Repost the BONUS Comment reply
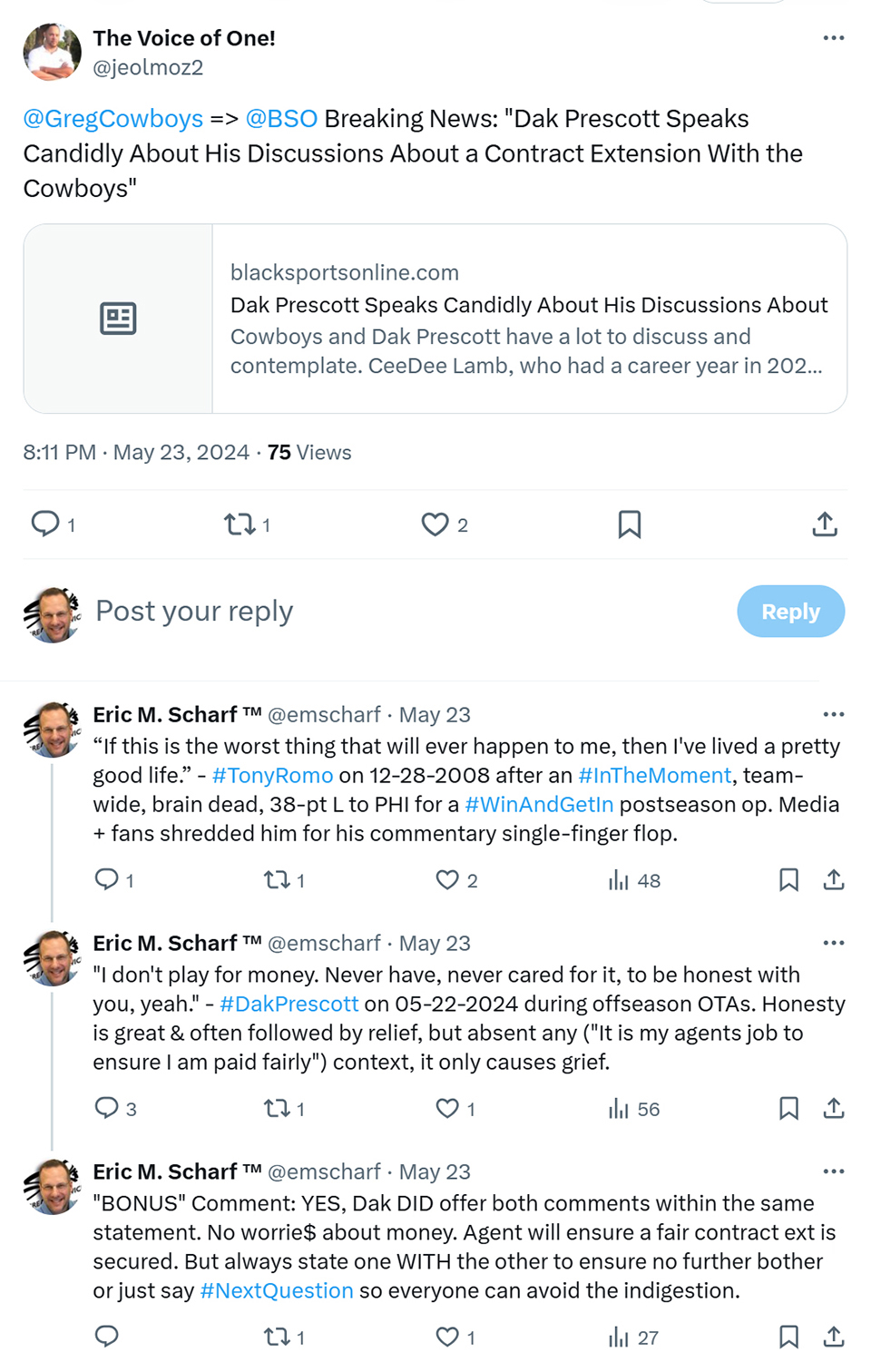The width and height of the screenshot is (871, 1372). coord(277,1337)
